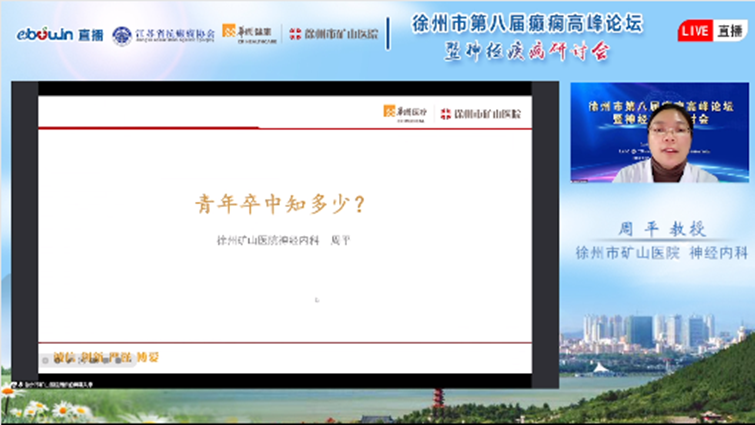The width and height of the screenshot is (755, 425).
Task: Click the ebowin 直播 logo
Action: [x=55, y=34]
